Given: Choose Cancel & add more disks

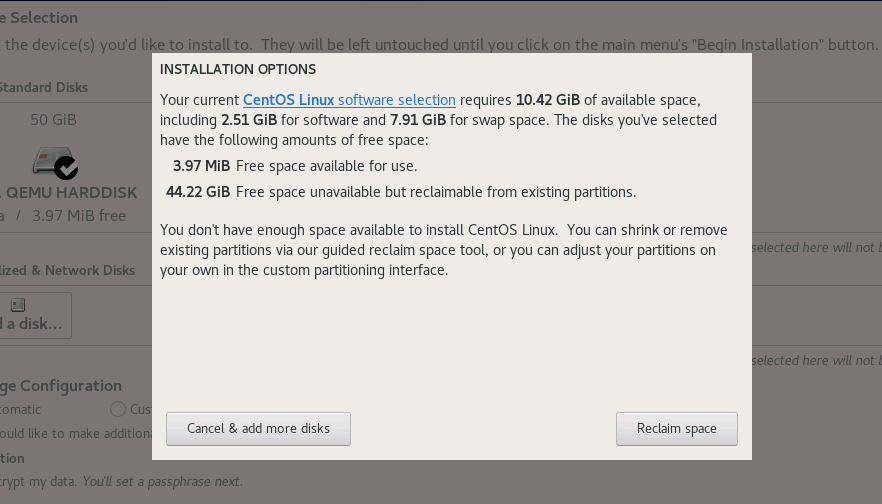Looking at the screenshot, I should point(258,429).
